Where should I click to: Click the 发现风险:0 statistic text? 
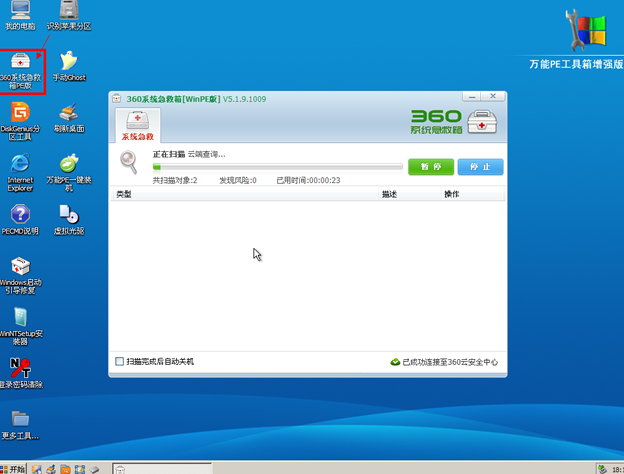pyautogui.click(x=238, y=180)
